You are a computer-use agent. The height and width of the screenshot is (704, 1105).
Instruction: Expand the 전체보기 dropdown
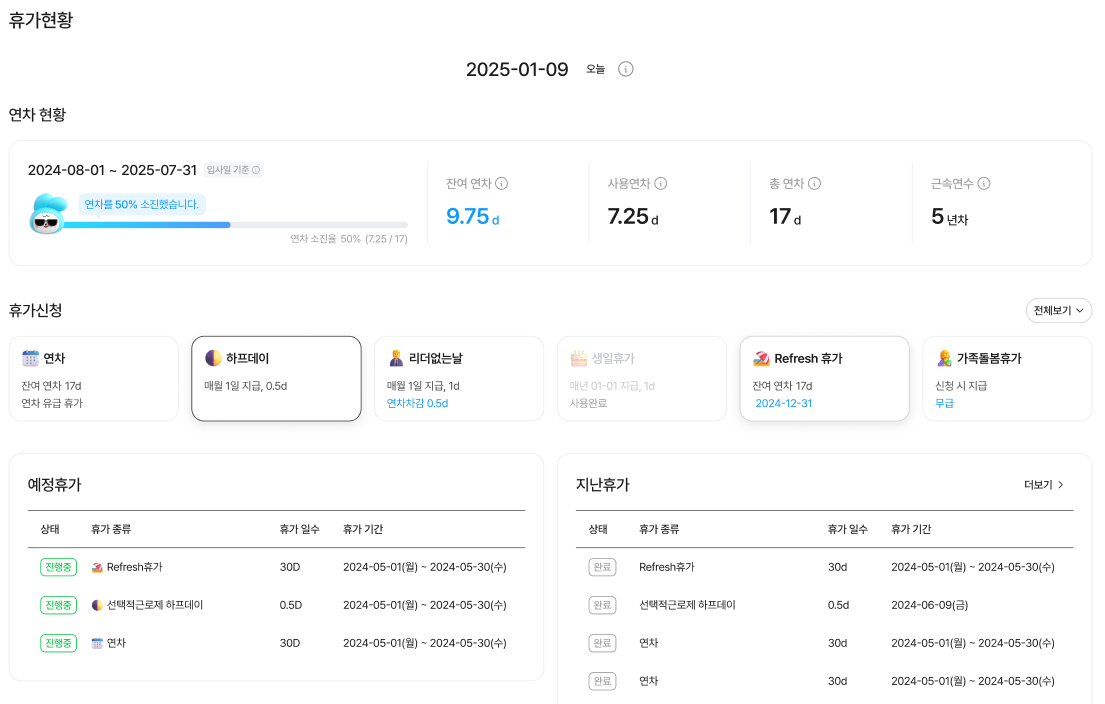coord(1058,311)
